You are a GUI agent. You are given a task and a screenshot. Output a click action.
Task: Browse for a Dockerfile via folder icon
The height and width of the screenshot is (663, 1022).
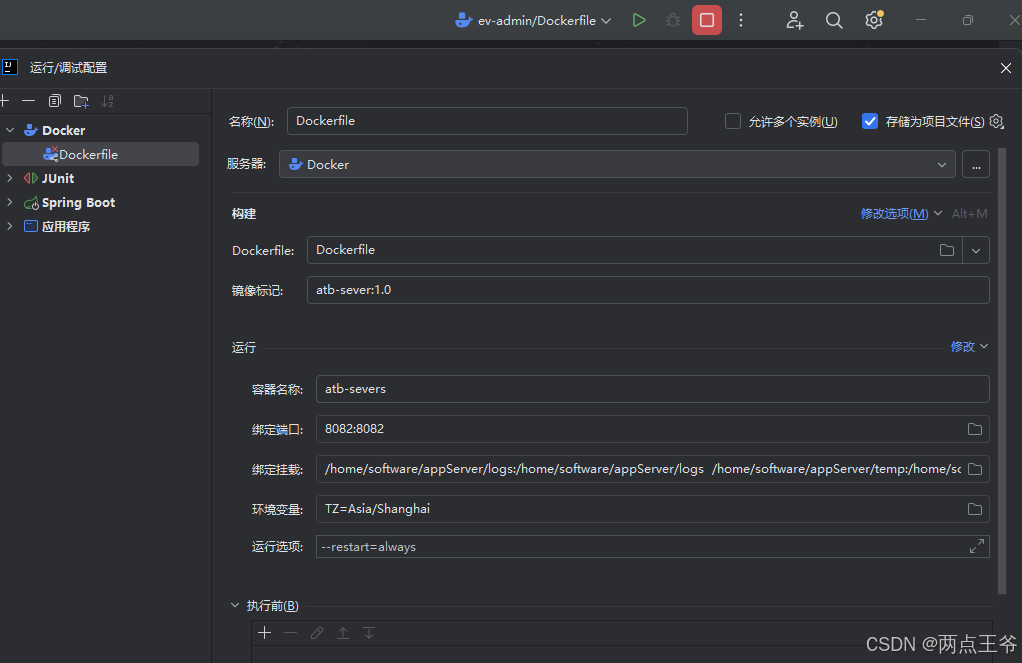(946, 249)
